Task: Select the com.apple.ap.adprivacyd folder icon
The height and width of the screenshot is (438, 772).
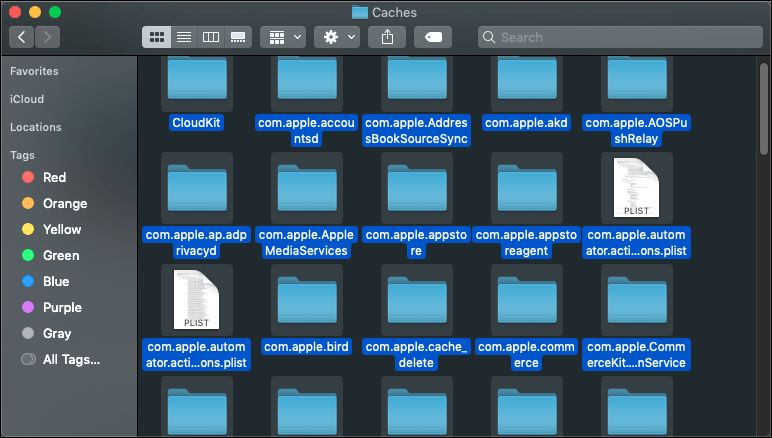Action: coord(197,188)
